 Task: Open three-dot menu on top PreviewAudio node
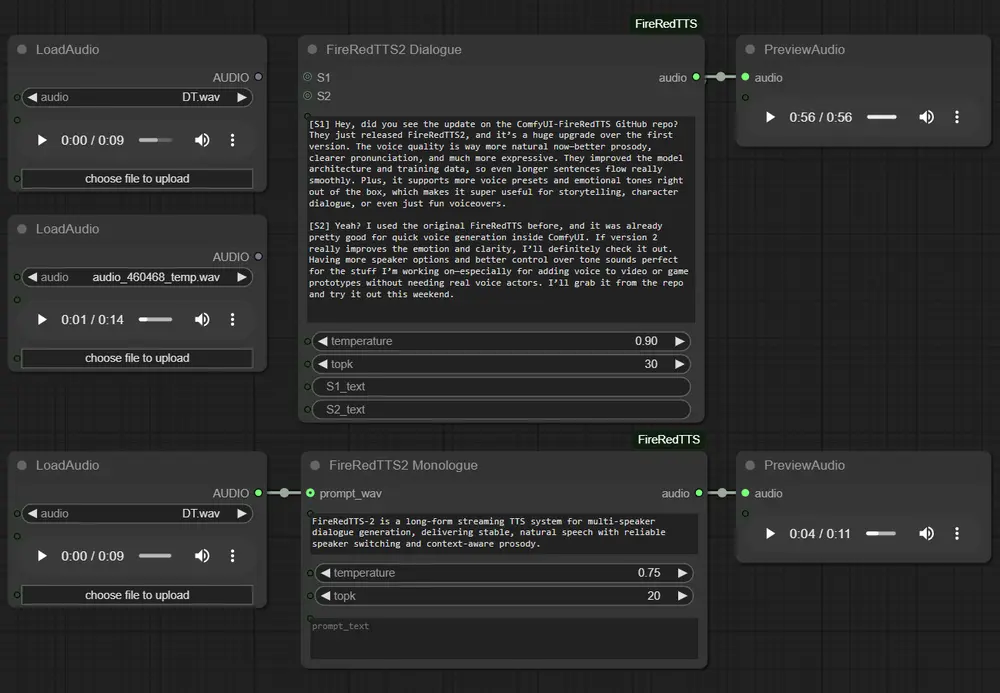(x=957, y=117)
